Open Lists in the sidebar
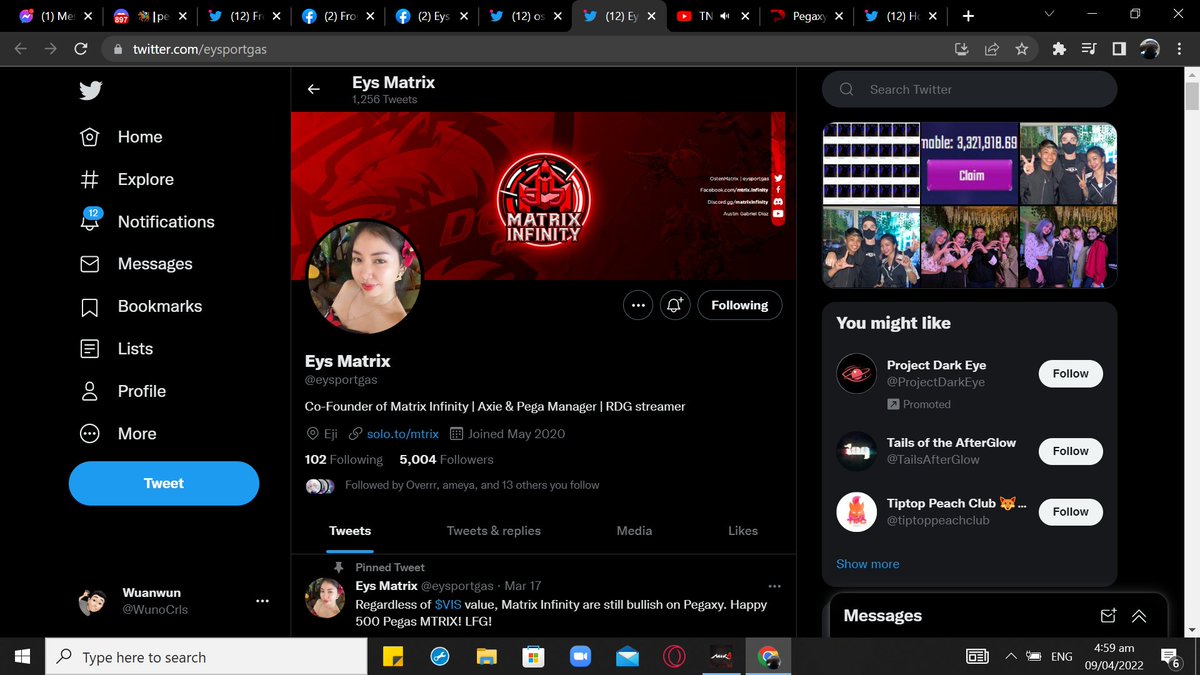Viewport: 1200px width, 675px height. (116, 349)
